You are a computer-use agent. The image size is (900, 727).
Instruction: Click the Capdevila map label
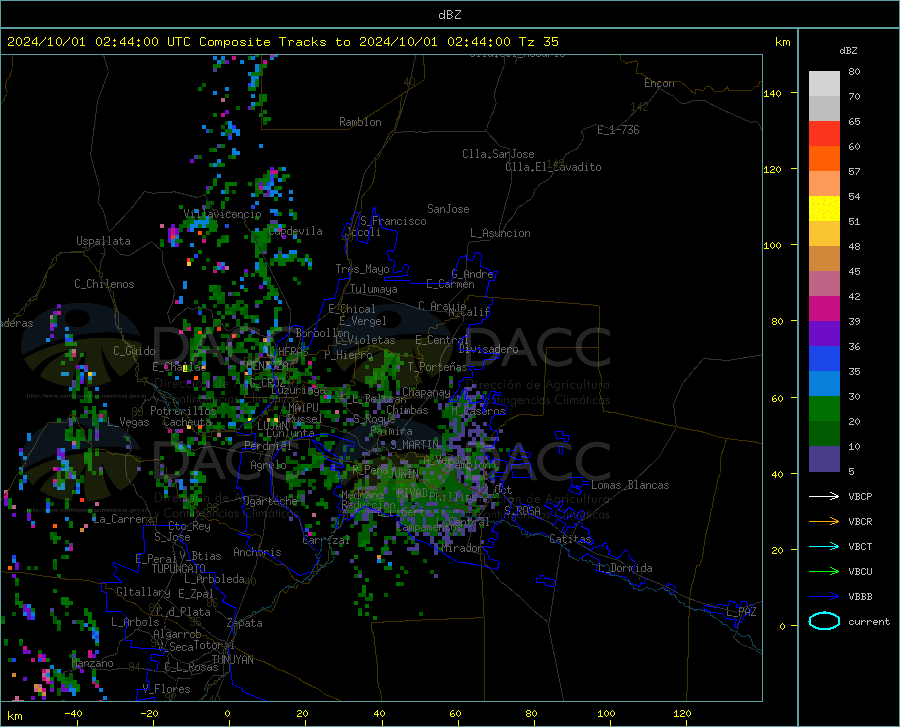tap(295, 231)
